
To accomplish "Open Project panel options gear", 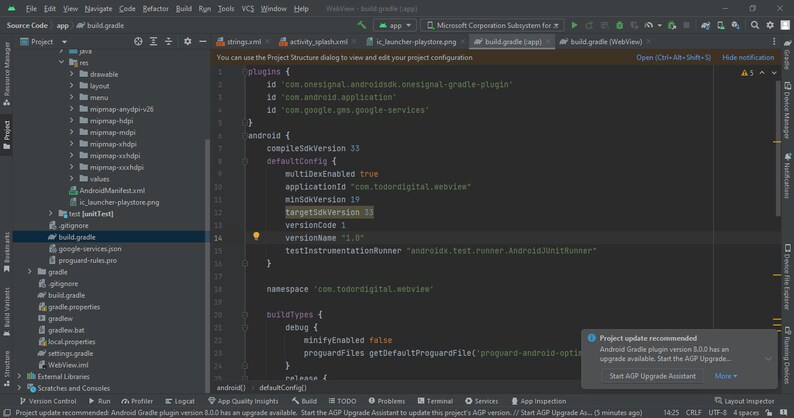I will coord(187,42).
